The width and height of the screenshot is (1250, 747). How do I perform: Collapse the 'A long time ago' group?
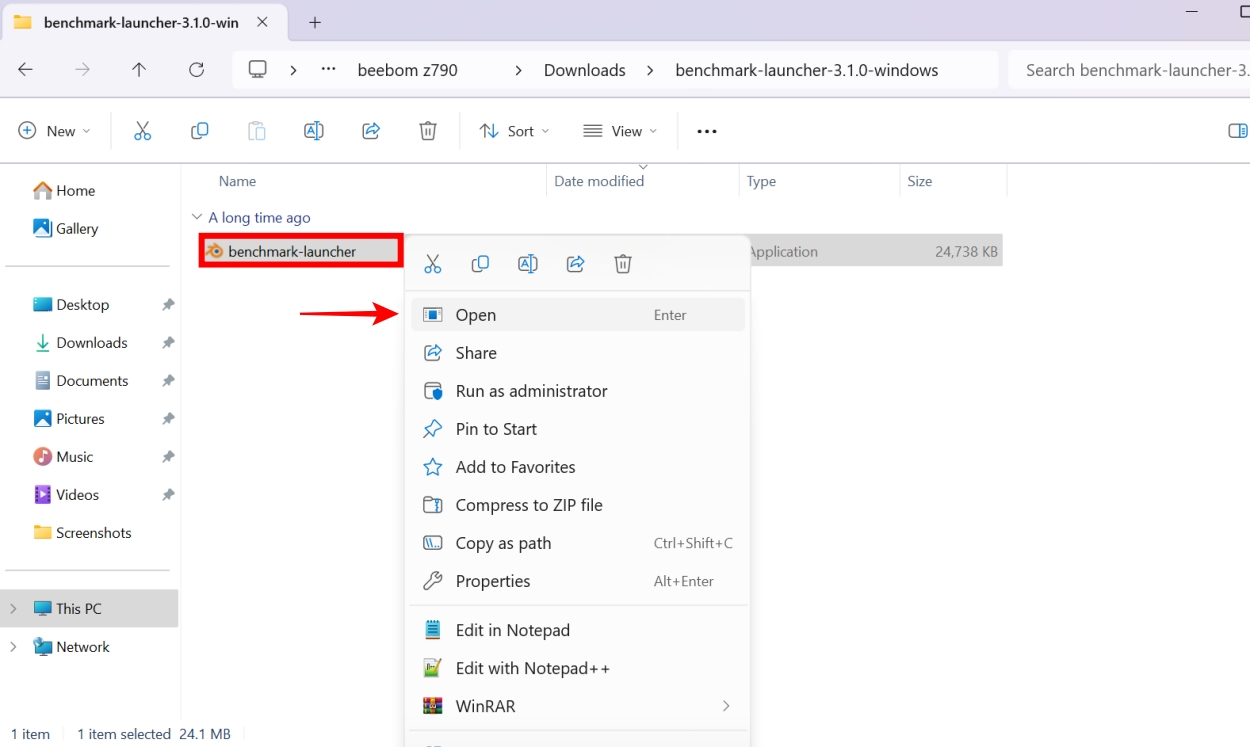[196, 218]
